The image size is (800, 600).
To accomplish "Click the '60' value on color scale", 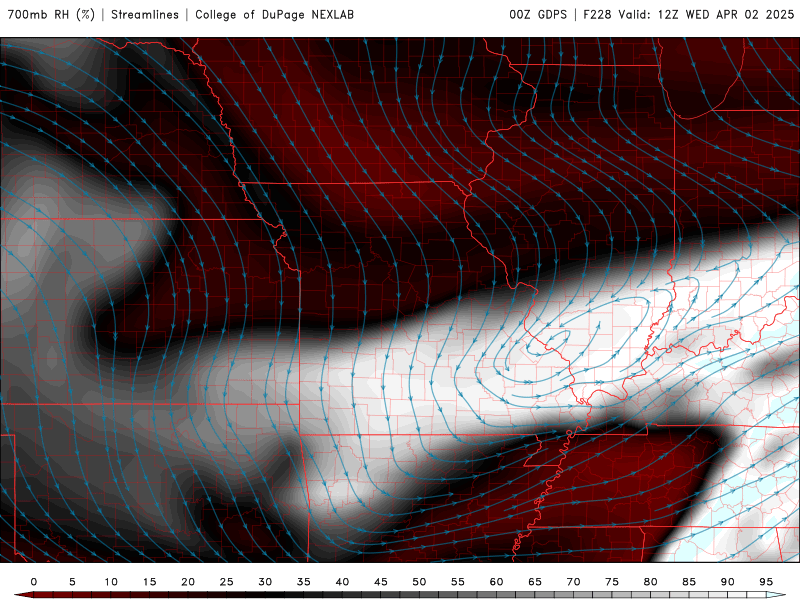I will 496,582.
